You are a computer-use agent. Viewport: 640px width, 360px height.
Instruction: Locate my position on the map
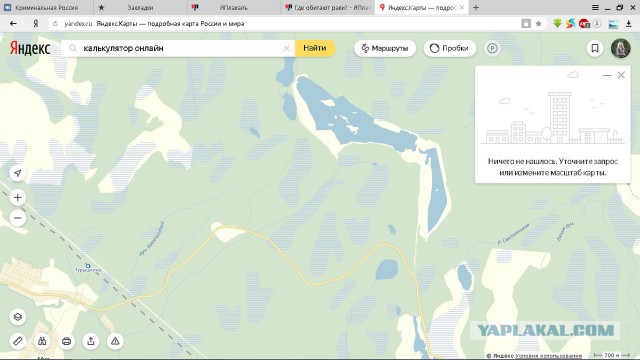(18, 173)
